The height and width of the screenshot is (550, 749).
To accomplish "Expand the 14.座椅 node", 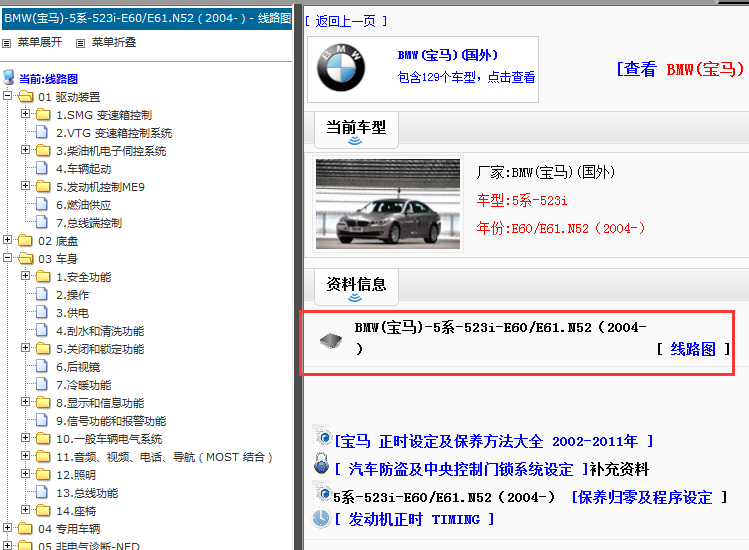I will click(x=26, y=509).
